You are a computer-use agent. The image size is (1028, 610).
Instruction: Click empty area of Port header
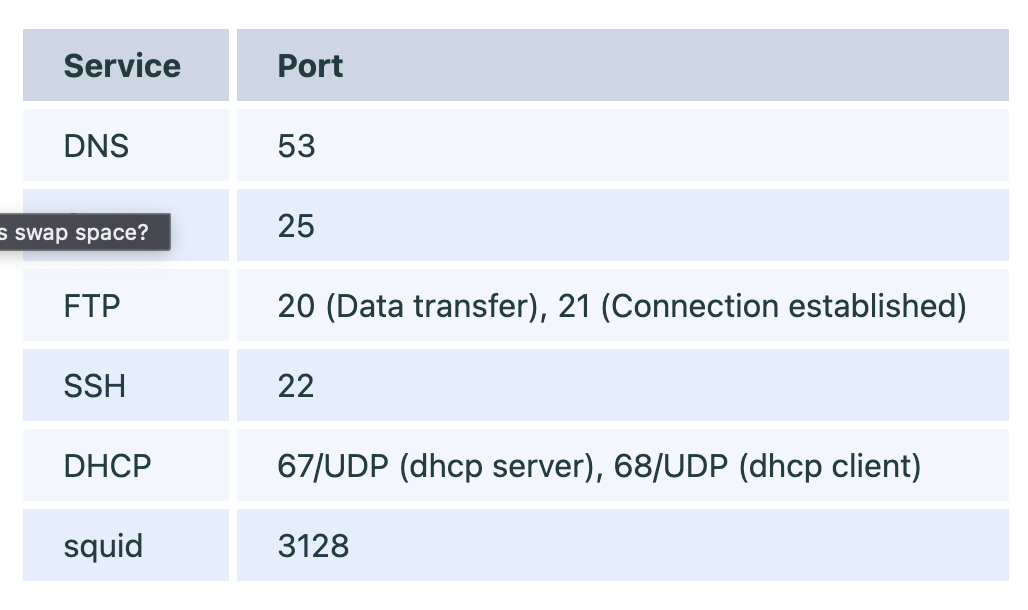click(x=675, y=65)
